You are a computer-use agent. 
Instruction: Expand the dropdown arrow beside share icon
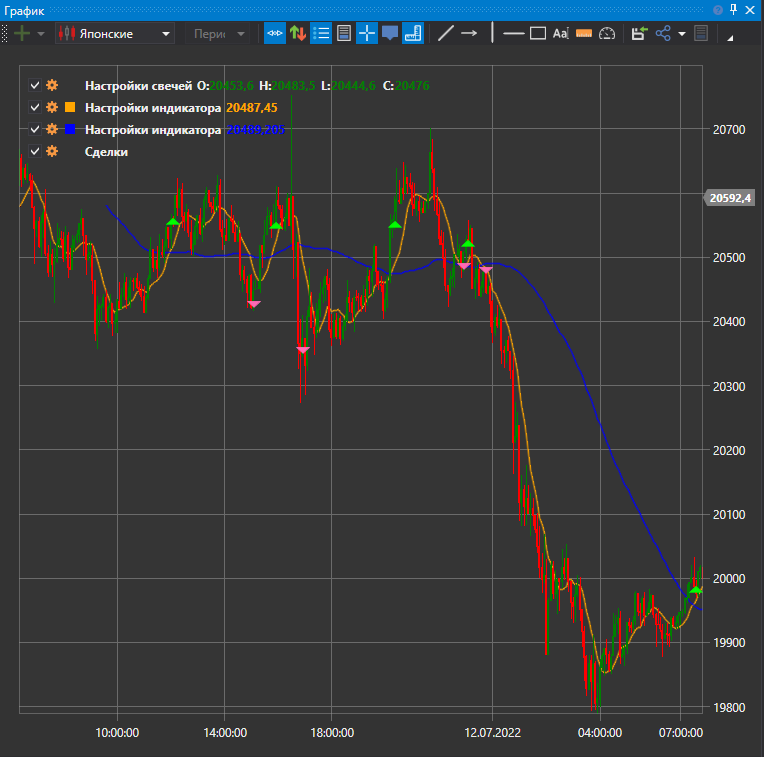(682, 33)
